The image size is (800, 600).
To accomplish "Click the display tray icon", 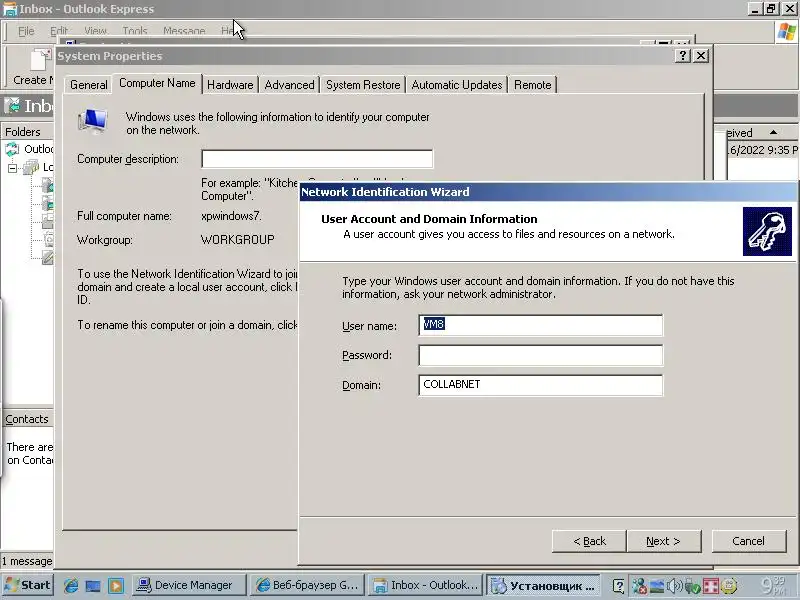I will click(657, 586).
